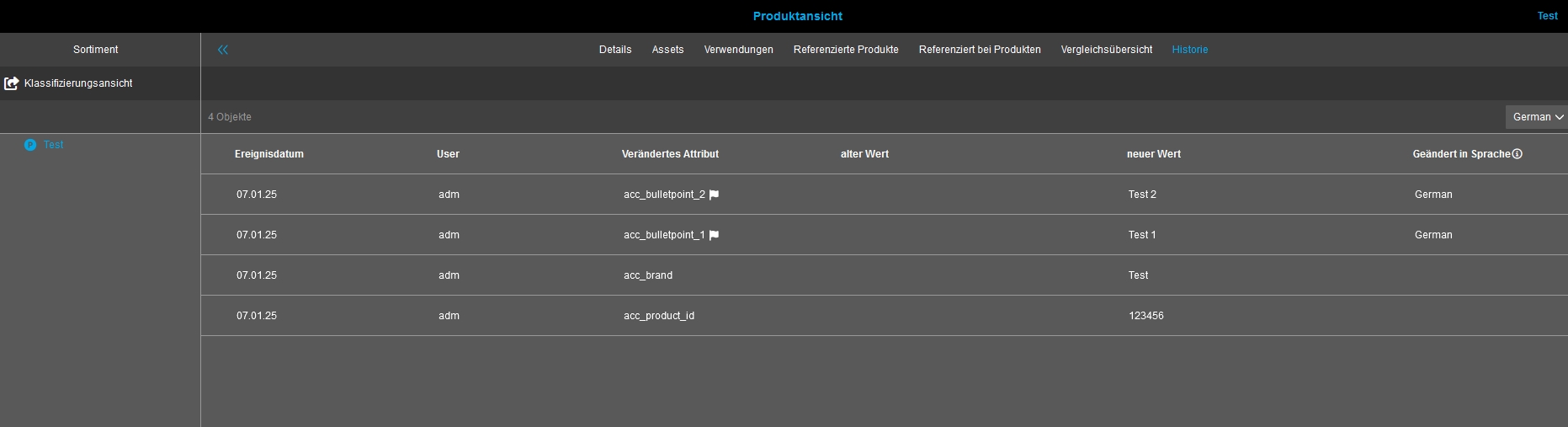This screenshot has width=1568, height=427.
Task: Click the Test link at top right
Action: 1547,16
